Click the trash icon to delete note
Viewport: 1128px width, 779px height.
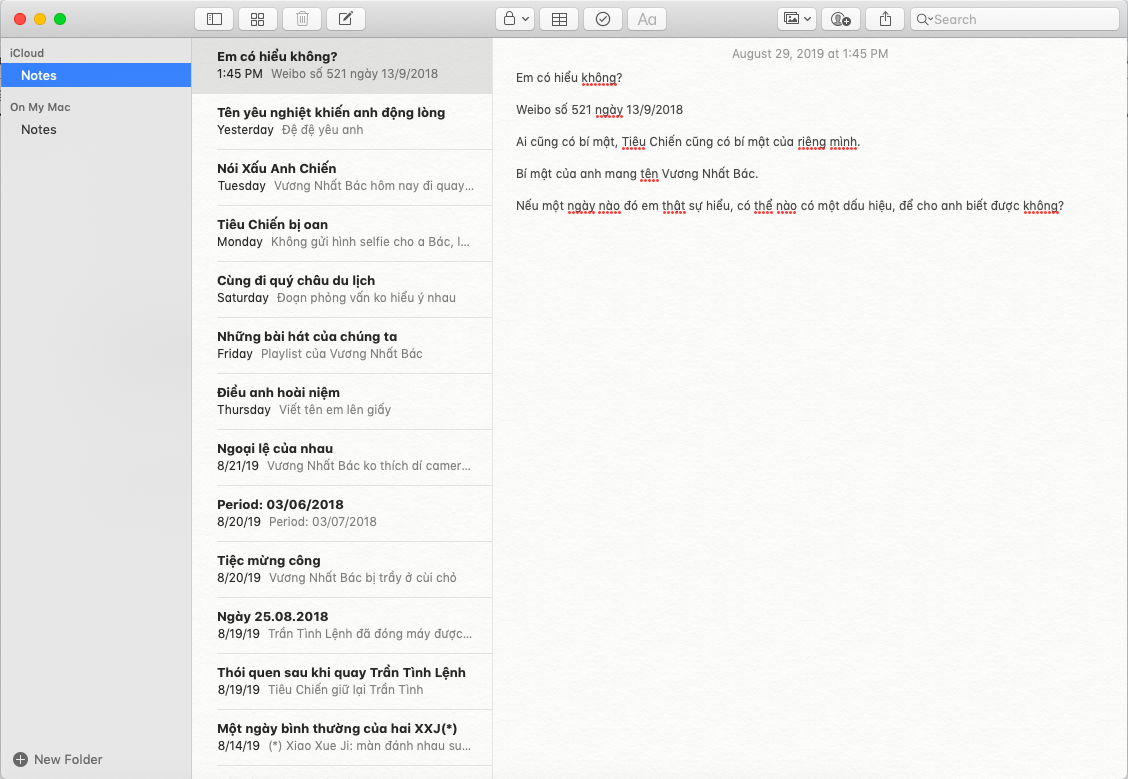pos(302,19)
